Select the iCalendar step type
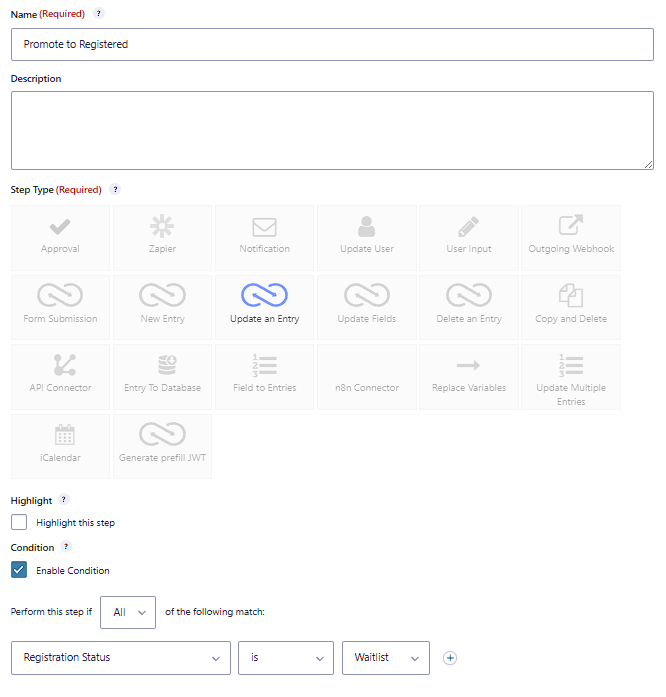 60,446
